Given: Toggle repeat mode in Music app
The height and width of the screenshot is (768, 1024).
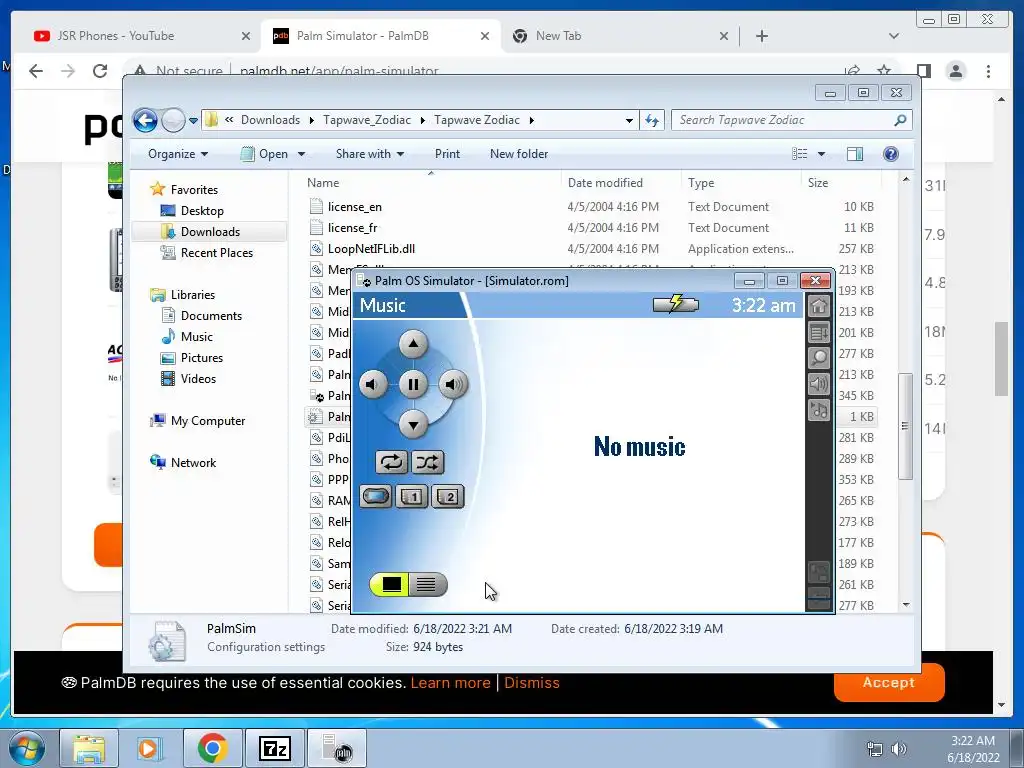Looking at the screenshot, I should 392,462.
